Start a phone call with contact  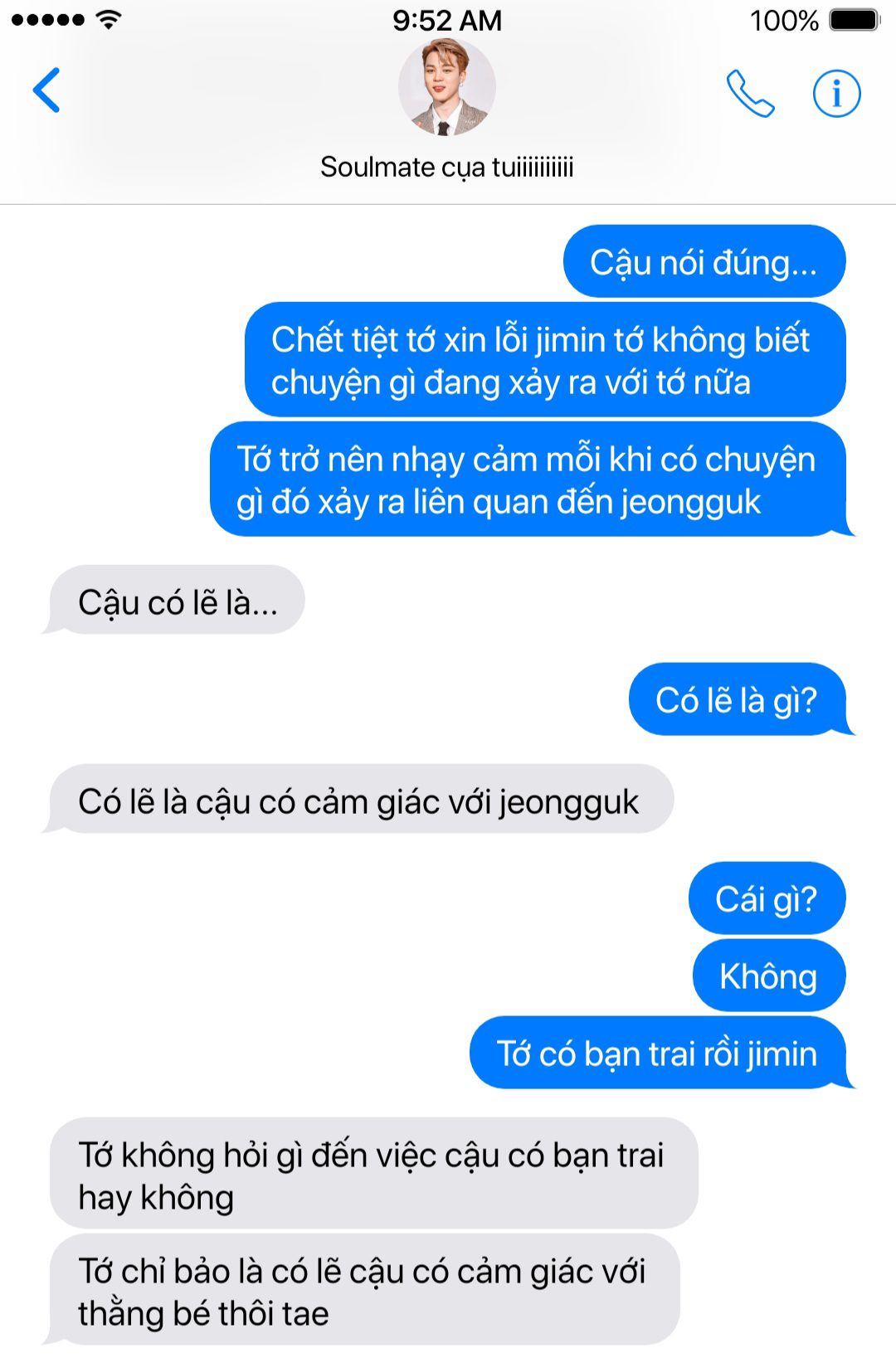point(750,93)
